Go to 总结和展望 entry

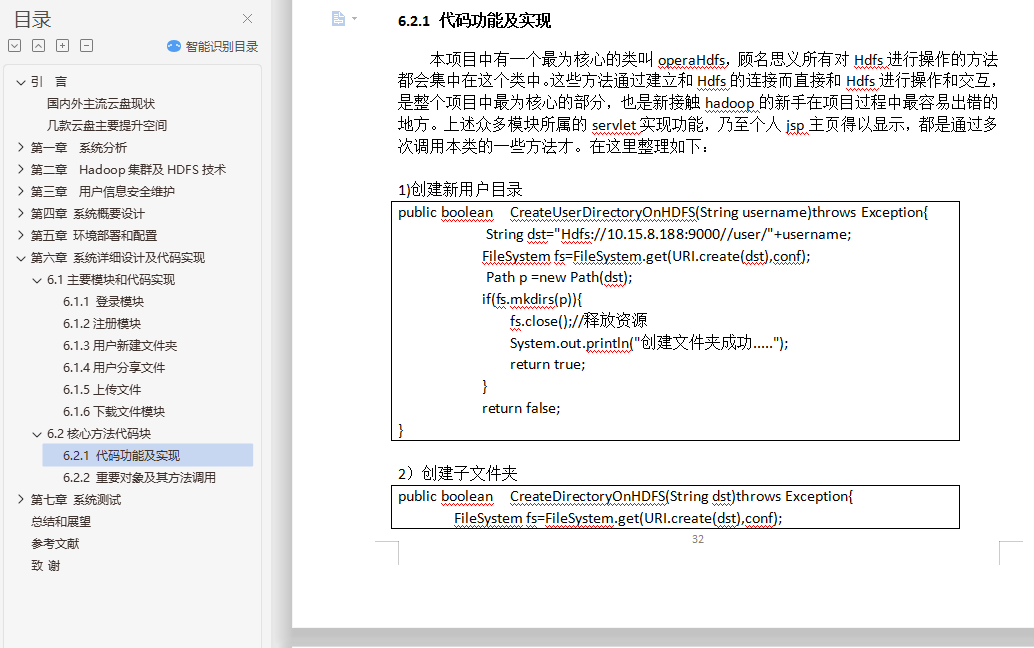click(x=61, y=521)
